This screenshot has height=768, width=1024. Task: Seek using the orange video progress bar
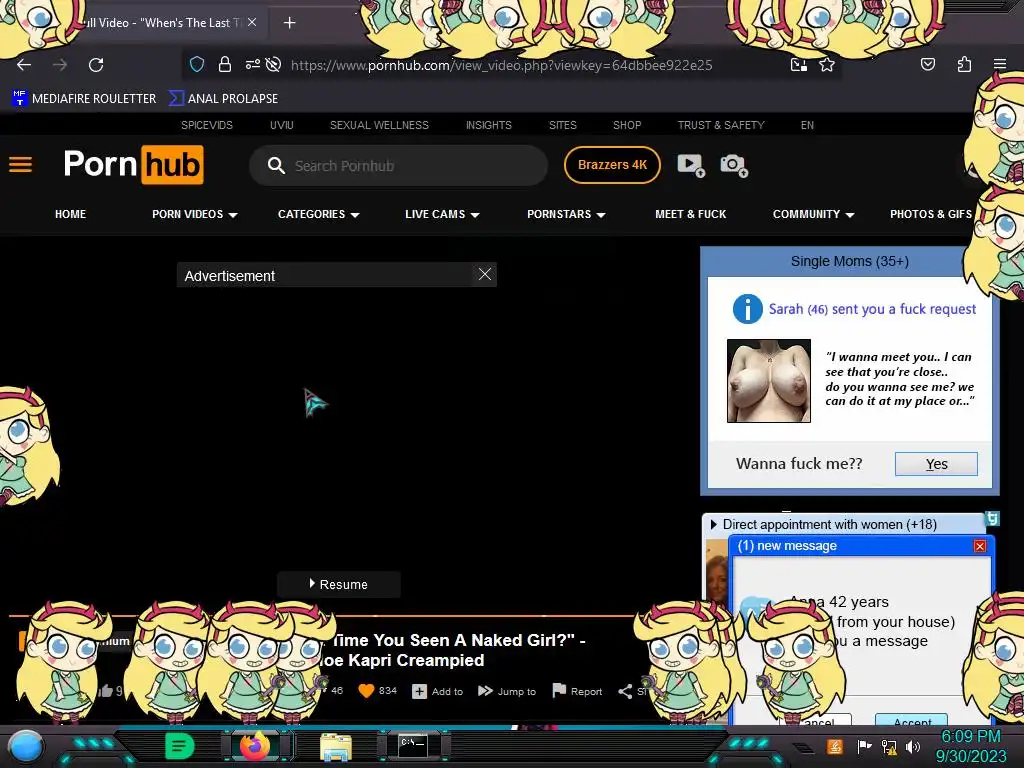pos(320,615)
